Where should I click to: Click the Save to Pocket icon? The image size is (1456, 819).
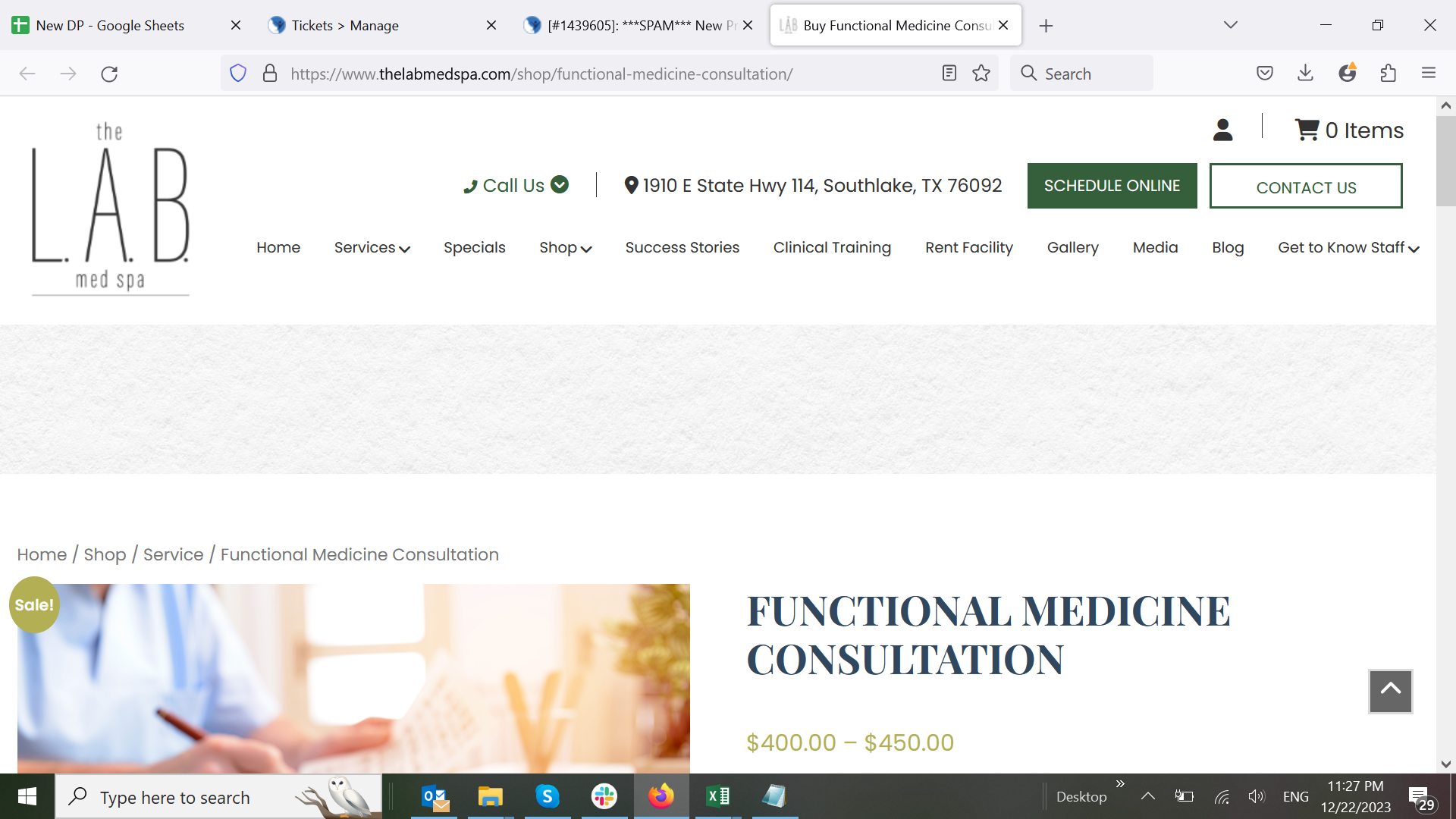pyautogui.click(x=1264, y=74)
